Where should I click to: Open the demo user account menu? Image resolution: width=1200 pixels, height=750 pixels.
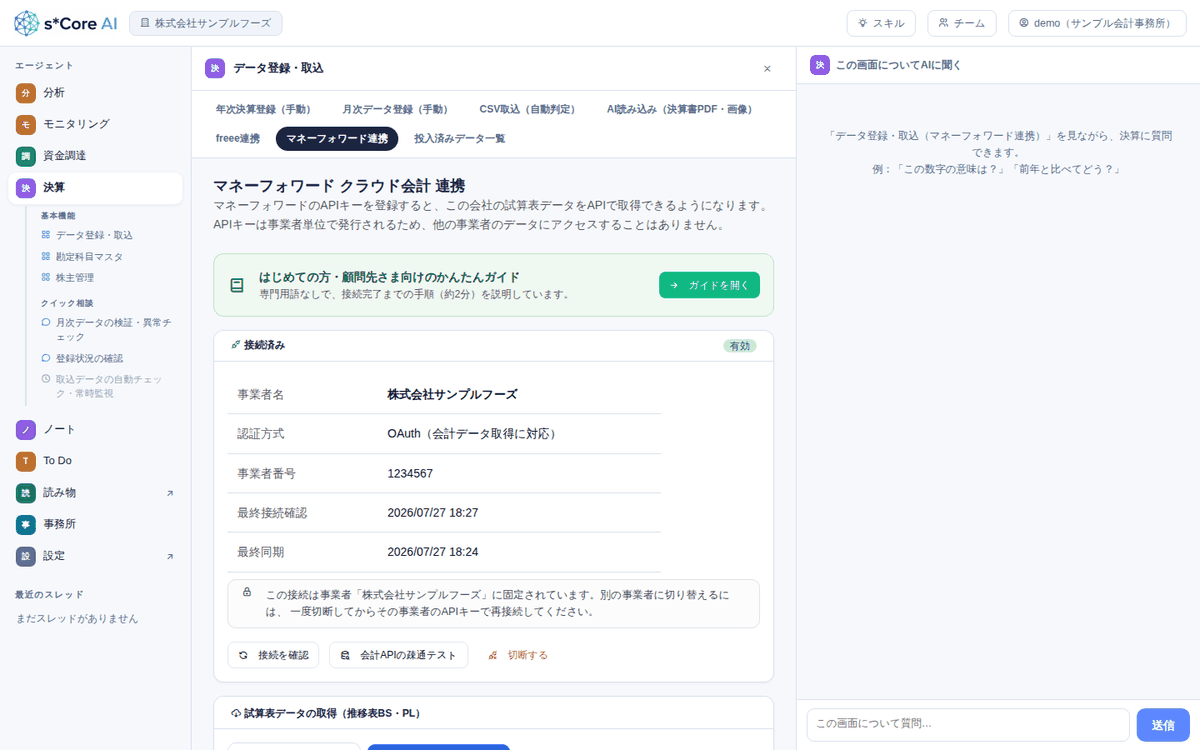click(x=1095, y=23)
